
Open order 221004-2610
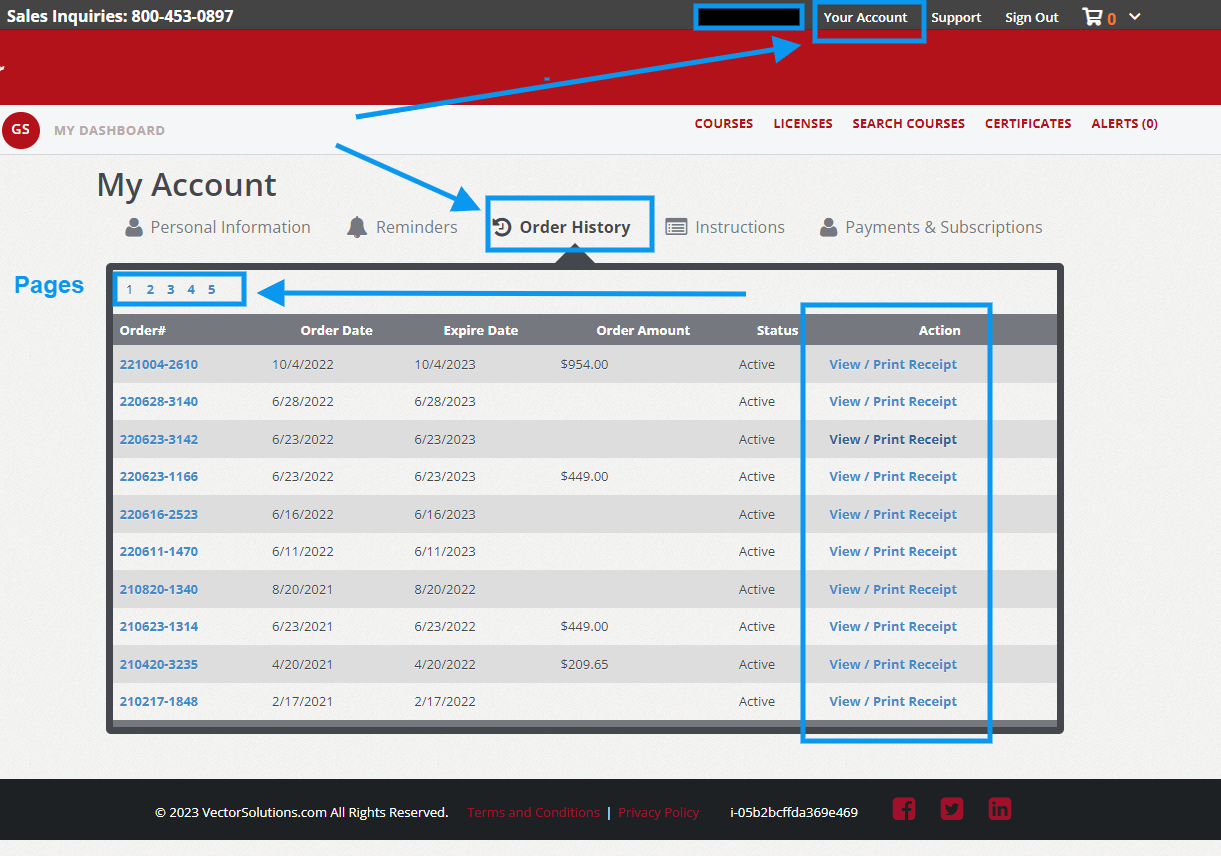(x=158, y=364)
